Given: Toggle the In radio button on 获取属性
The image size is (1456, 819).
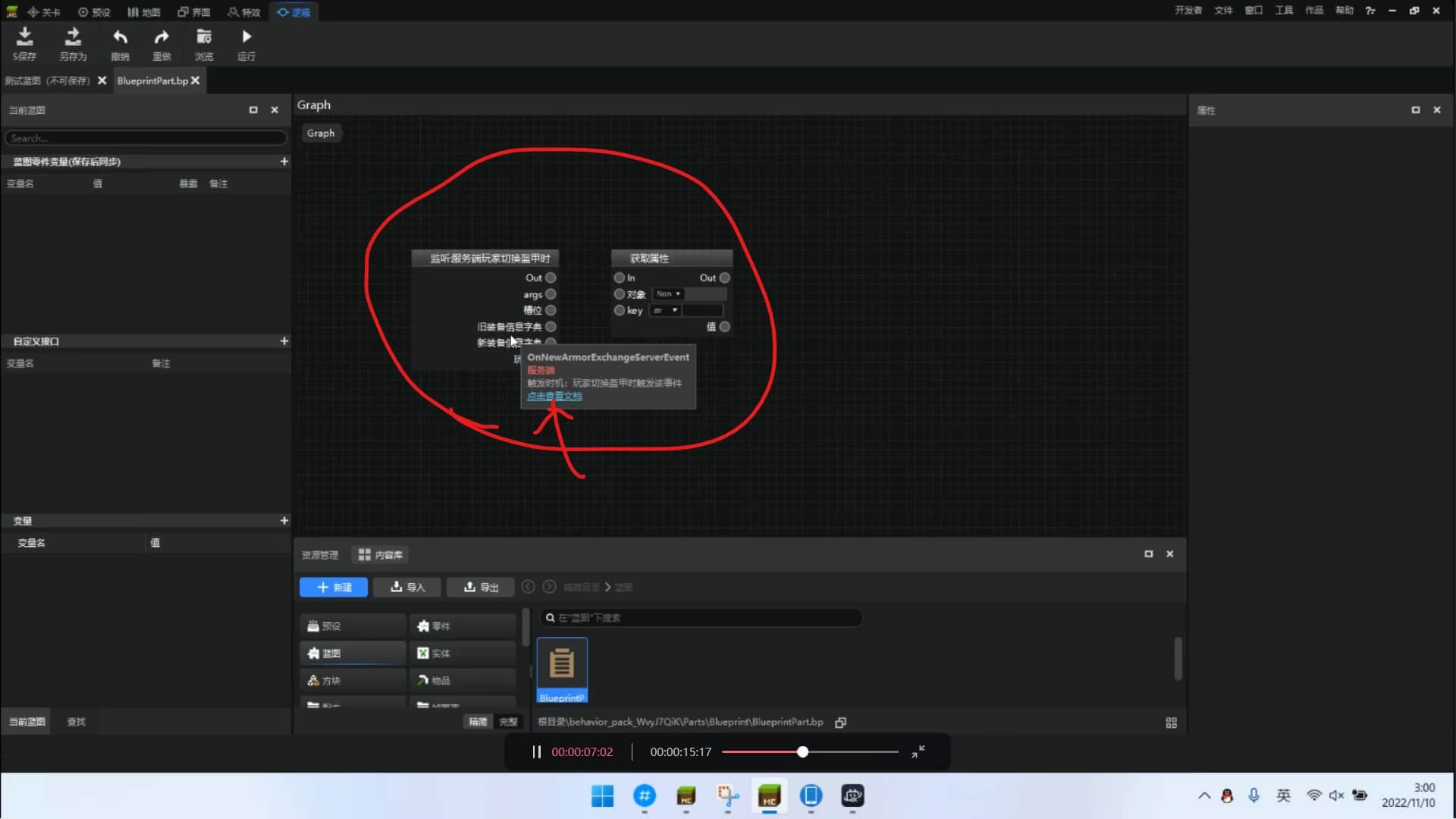Looking at the screenshot, I should tap(618, 278).
